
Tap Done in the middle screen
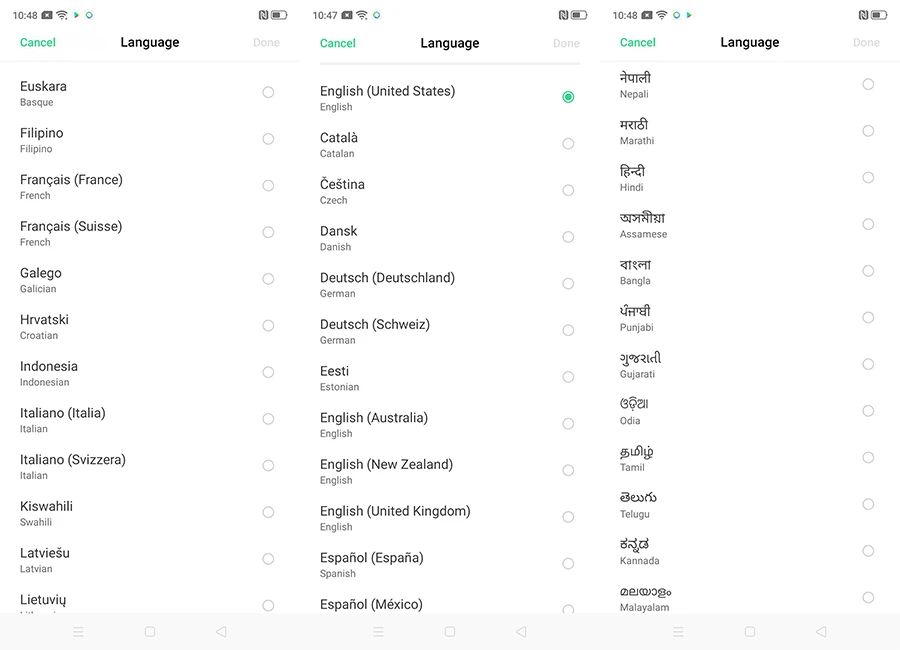566,43
